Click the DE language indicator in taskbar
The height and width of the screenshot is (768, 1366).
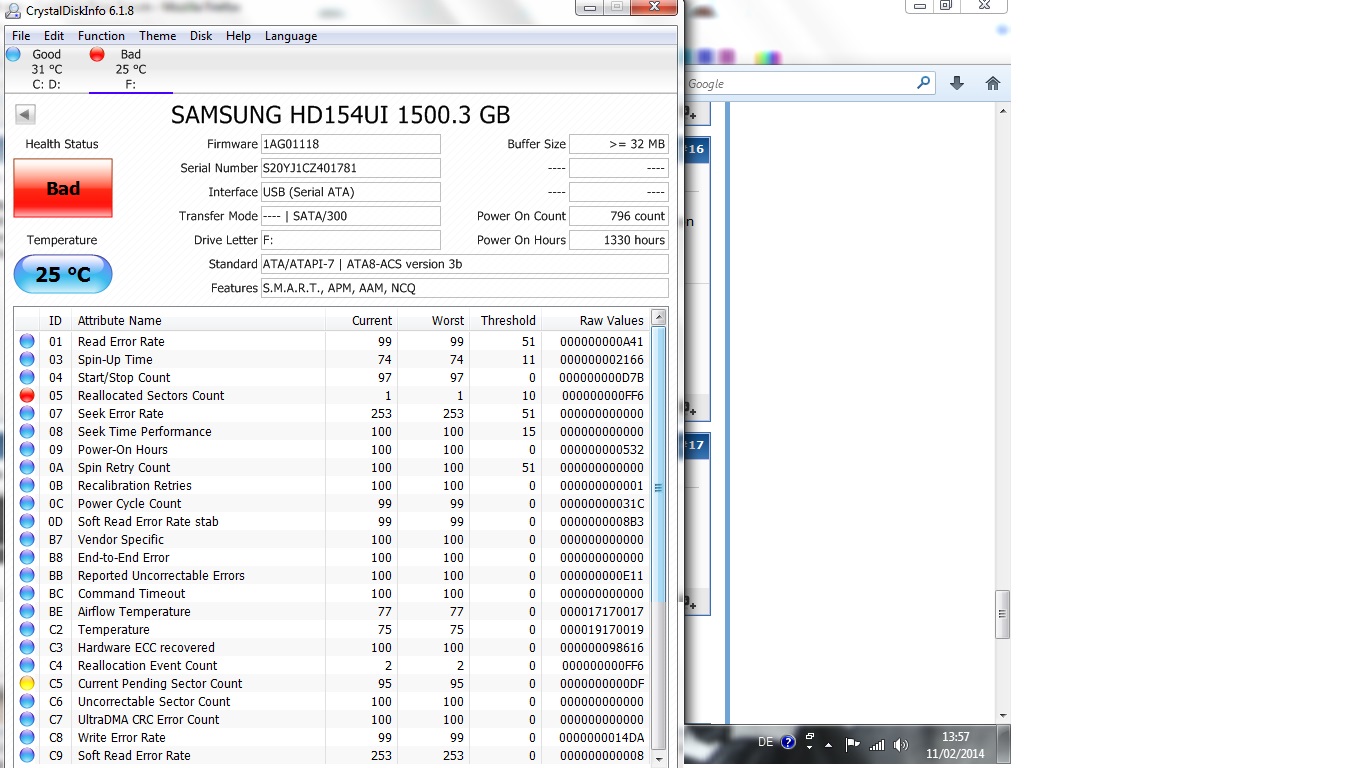coord(765,743)
